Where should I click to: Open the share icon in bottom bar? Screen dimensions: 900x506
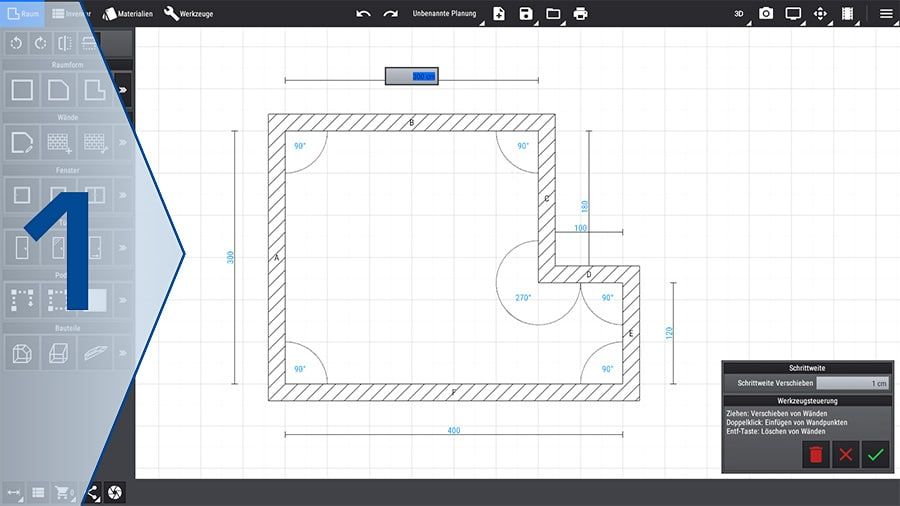pos(92,492)
